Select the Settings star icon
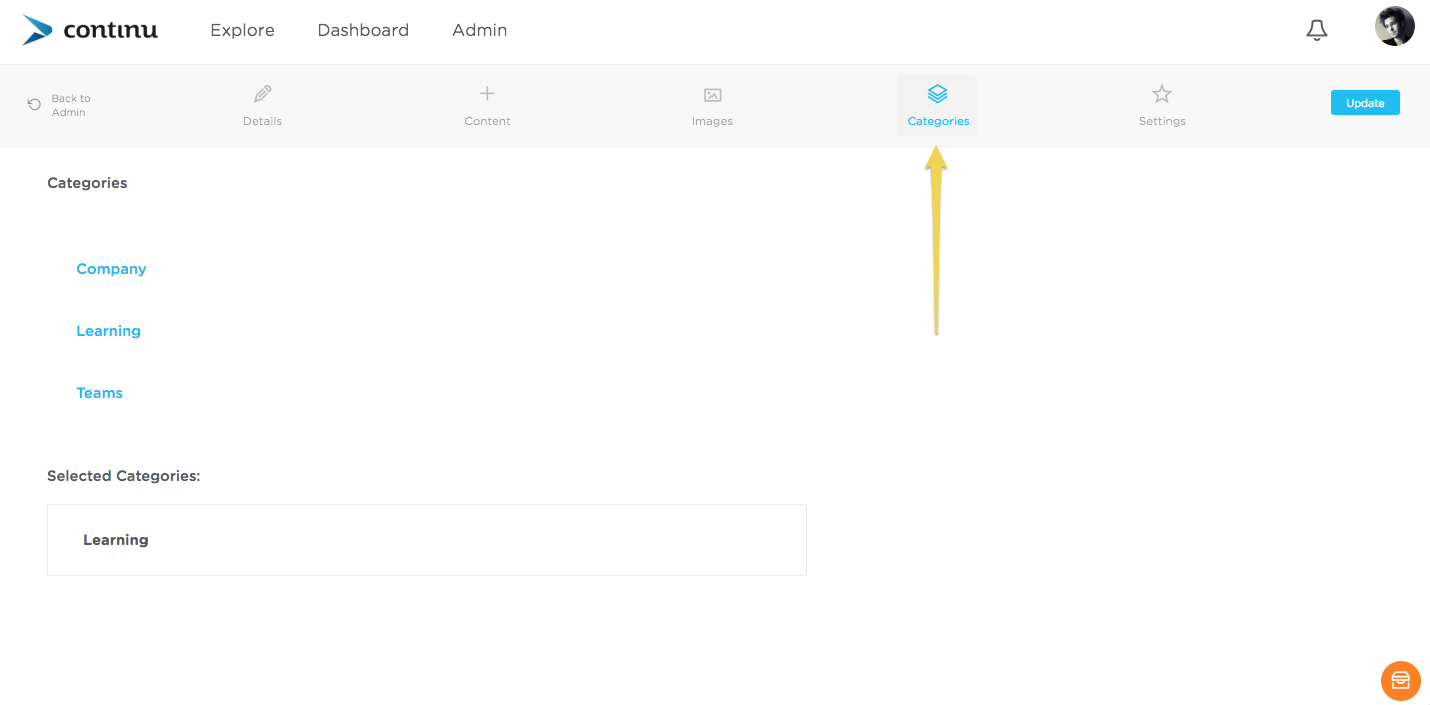The height and width of the screenshot is (705, 1430). pos(1162,94)
